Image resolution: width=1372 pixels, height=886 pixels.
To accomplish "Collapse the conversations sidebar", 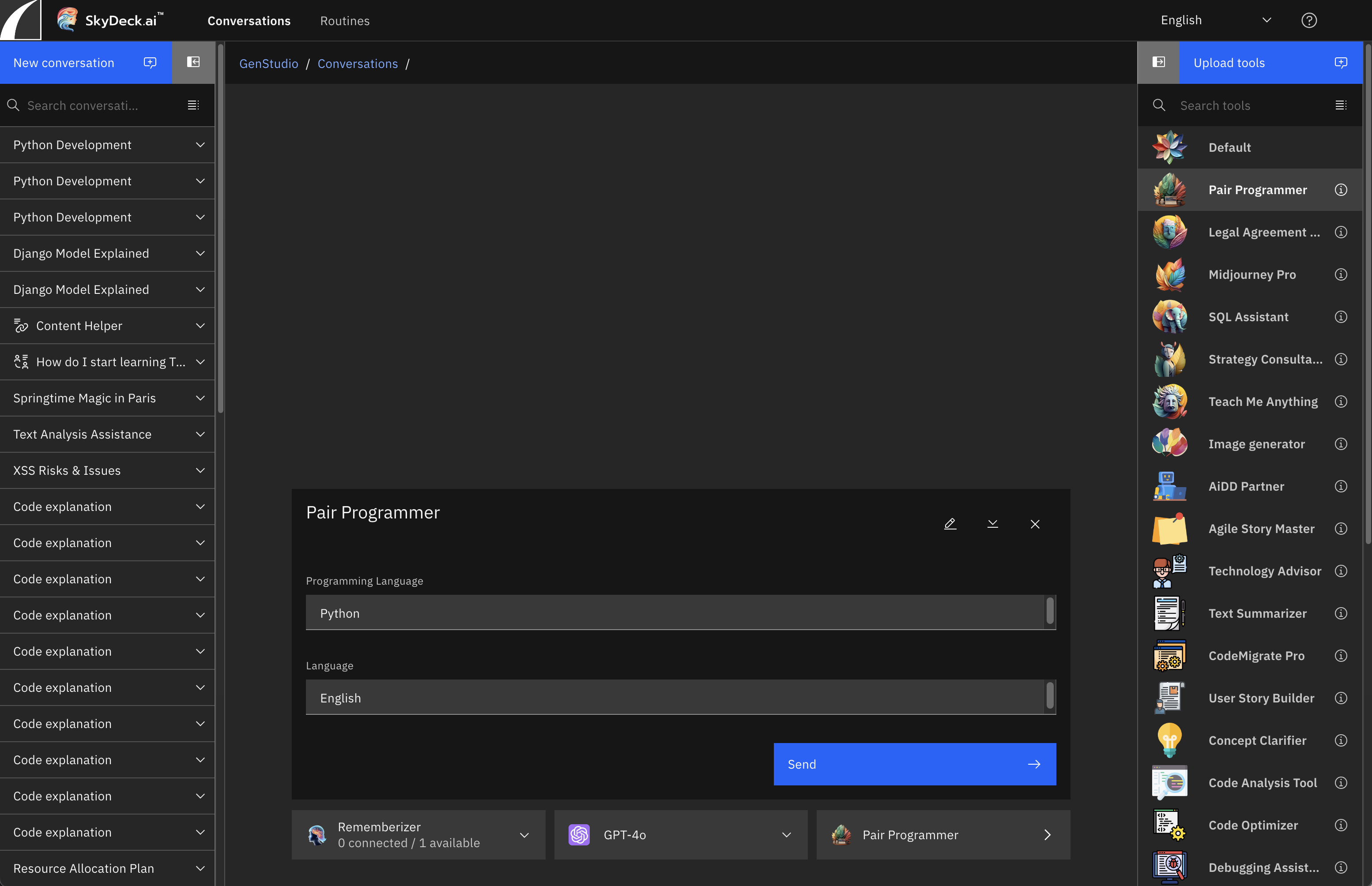I will coord(193,62).
